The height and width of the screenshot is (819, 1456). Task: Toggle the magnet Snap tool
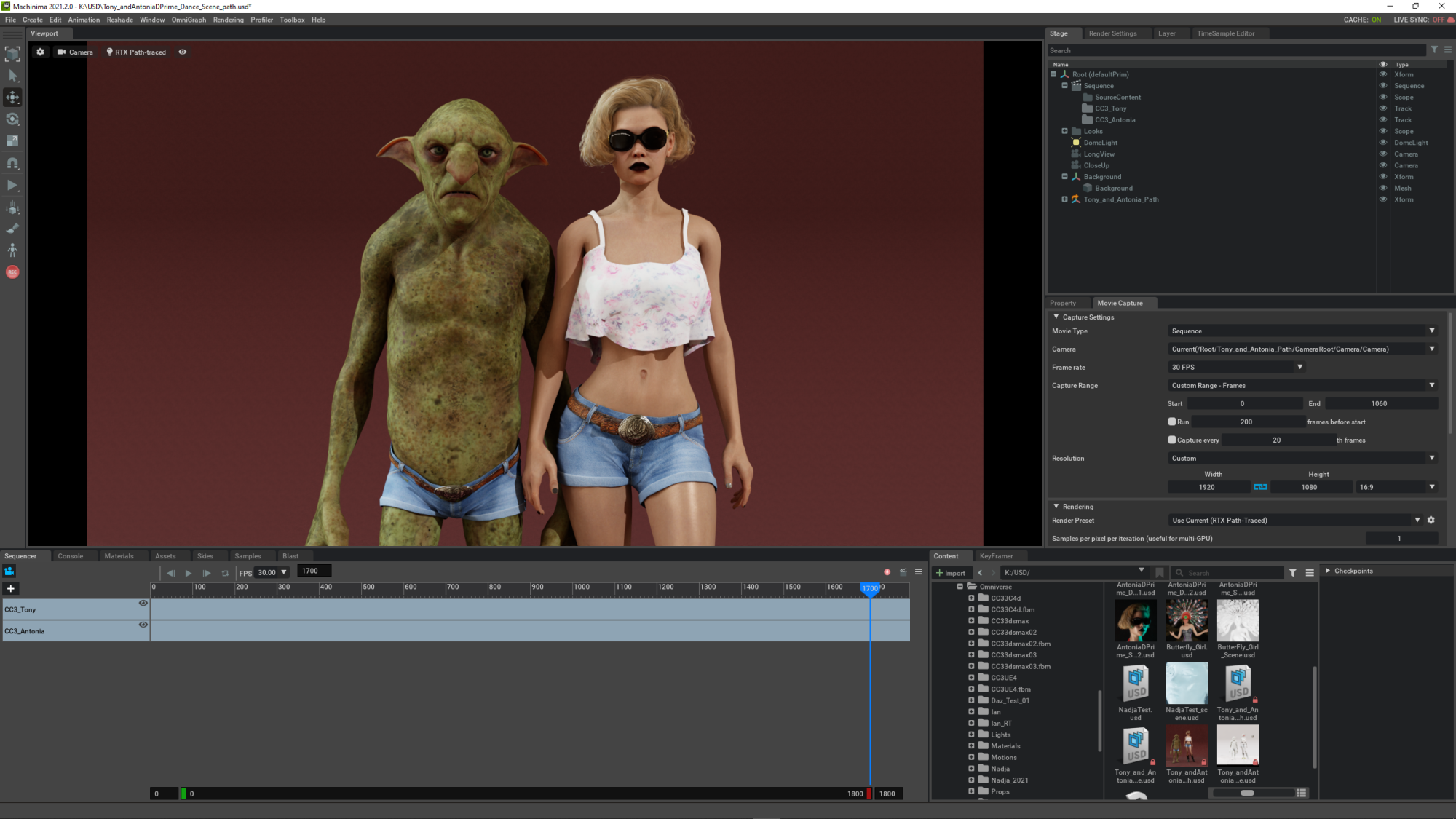pyautogui.click(x=12, y=163)
